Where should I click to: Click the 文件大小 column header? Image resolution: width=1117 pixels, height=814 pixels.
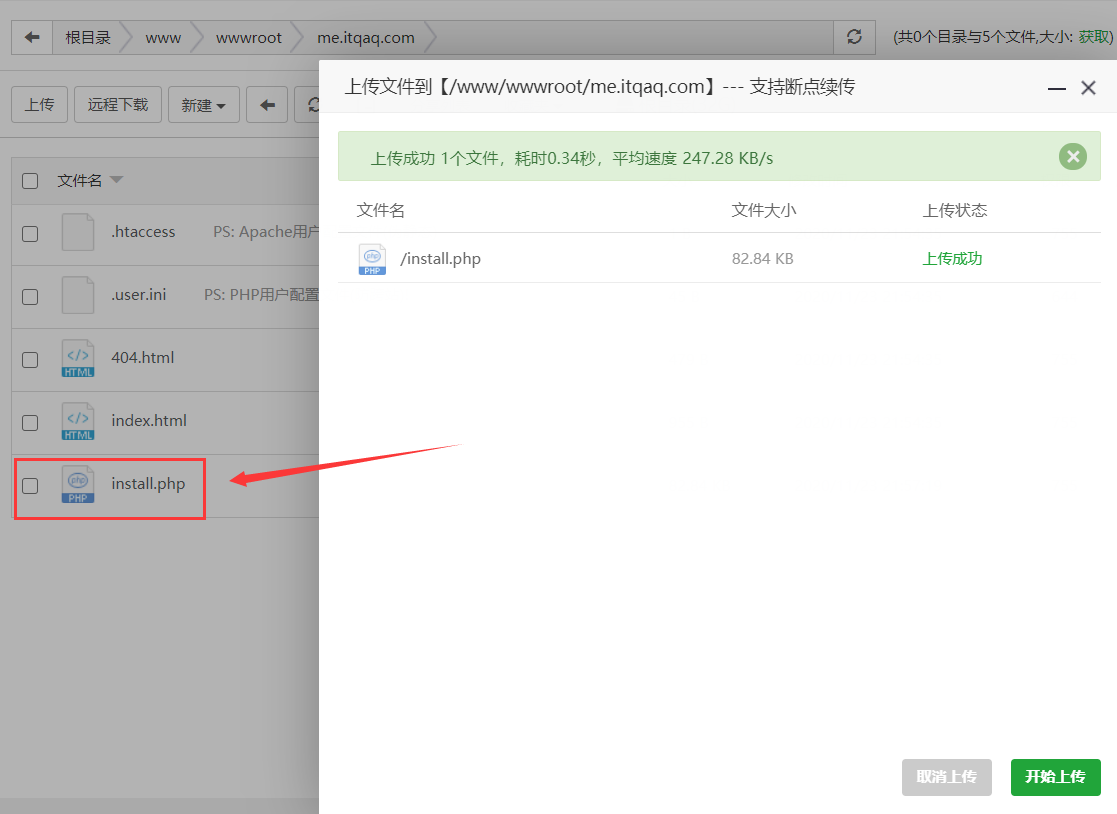764,210
